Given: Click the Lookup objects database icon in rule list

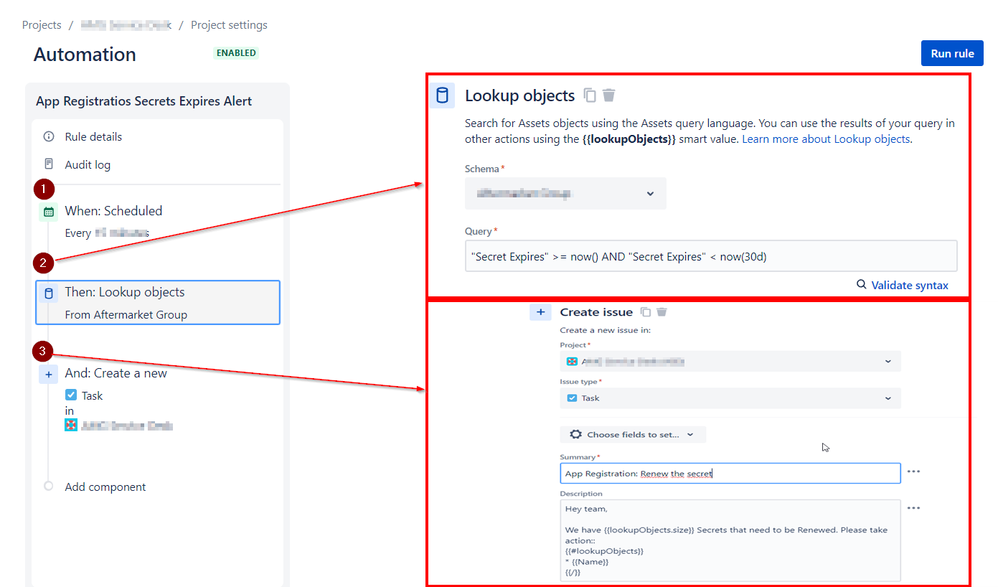Looking at the screenshot, I should [x=48, y=294].
